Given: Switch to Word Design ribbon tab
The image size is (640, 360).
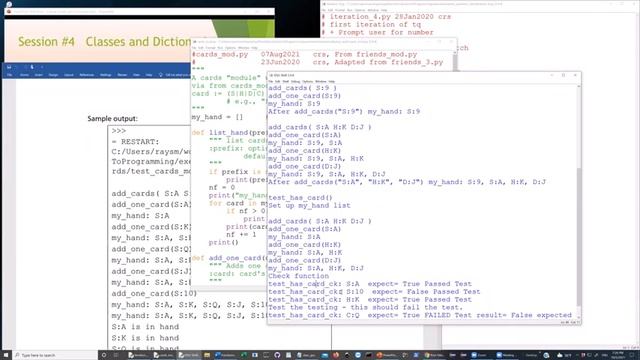Looking at the screenshot, I should [53, 75].
